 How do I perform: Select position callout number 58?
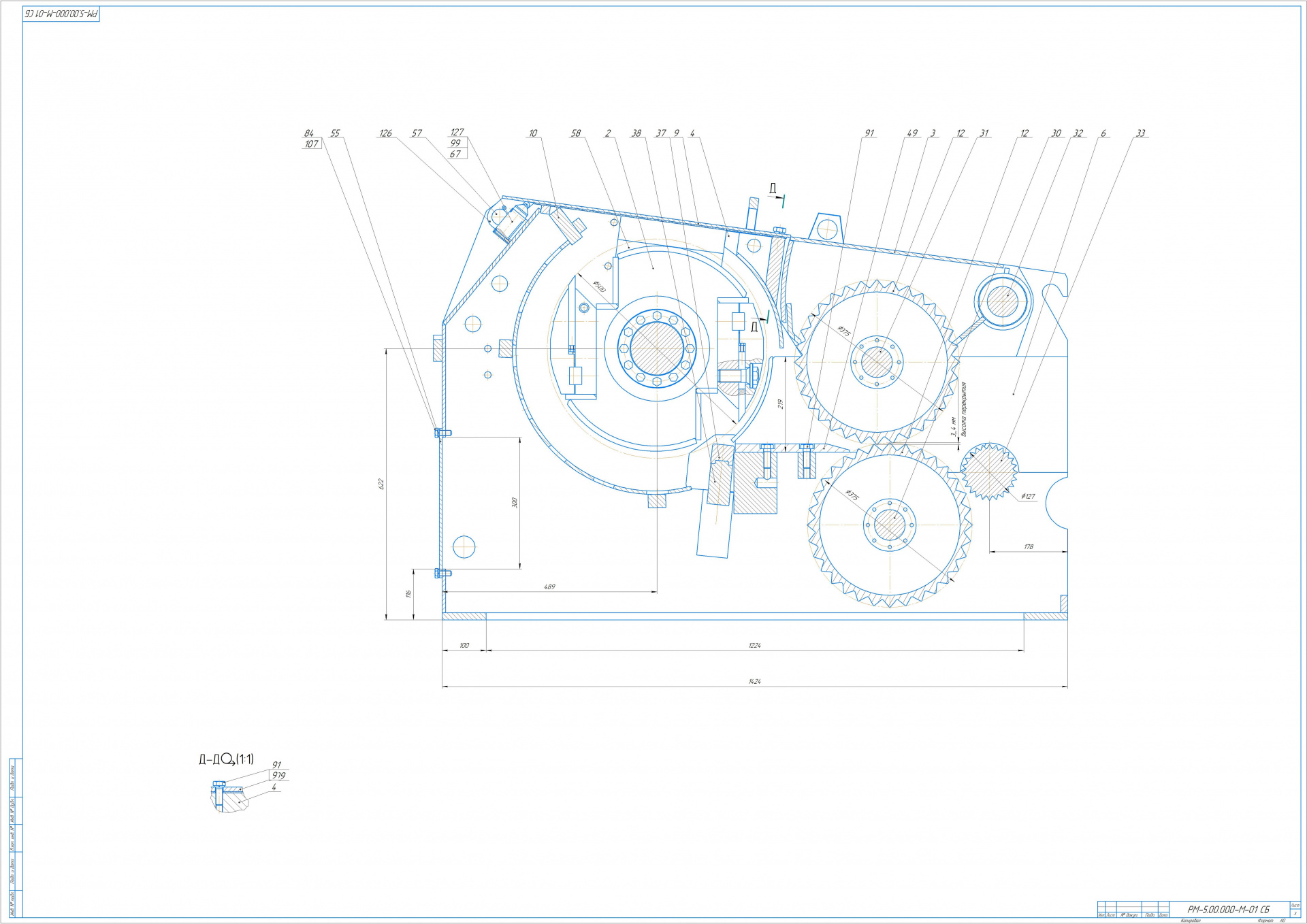[x=576, y=133]
